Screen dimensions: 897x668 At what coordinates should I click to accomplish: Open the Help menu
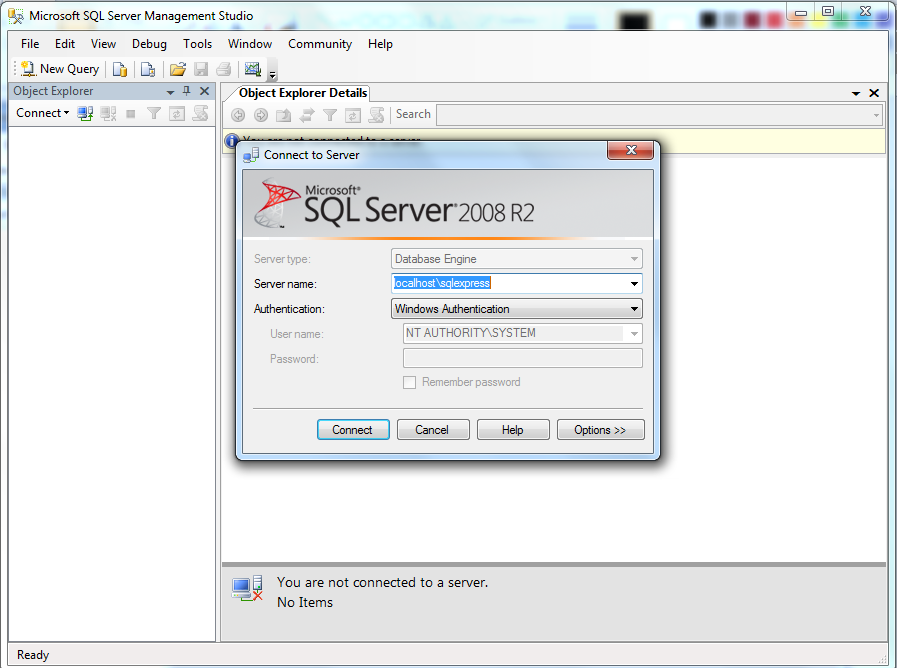pos(380,44)
